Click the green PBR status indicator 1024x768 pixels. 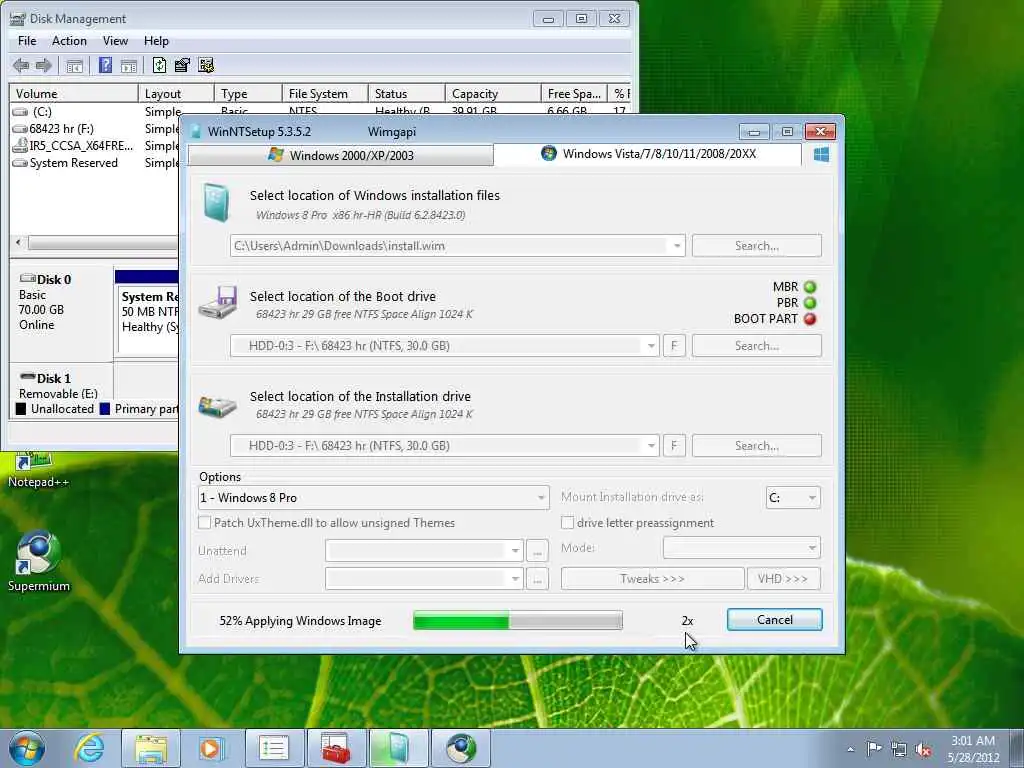click(x=810, y=303)
